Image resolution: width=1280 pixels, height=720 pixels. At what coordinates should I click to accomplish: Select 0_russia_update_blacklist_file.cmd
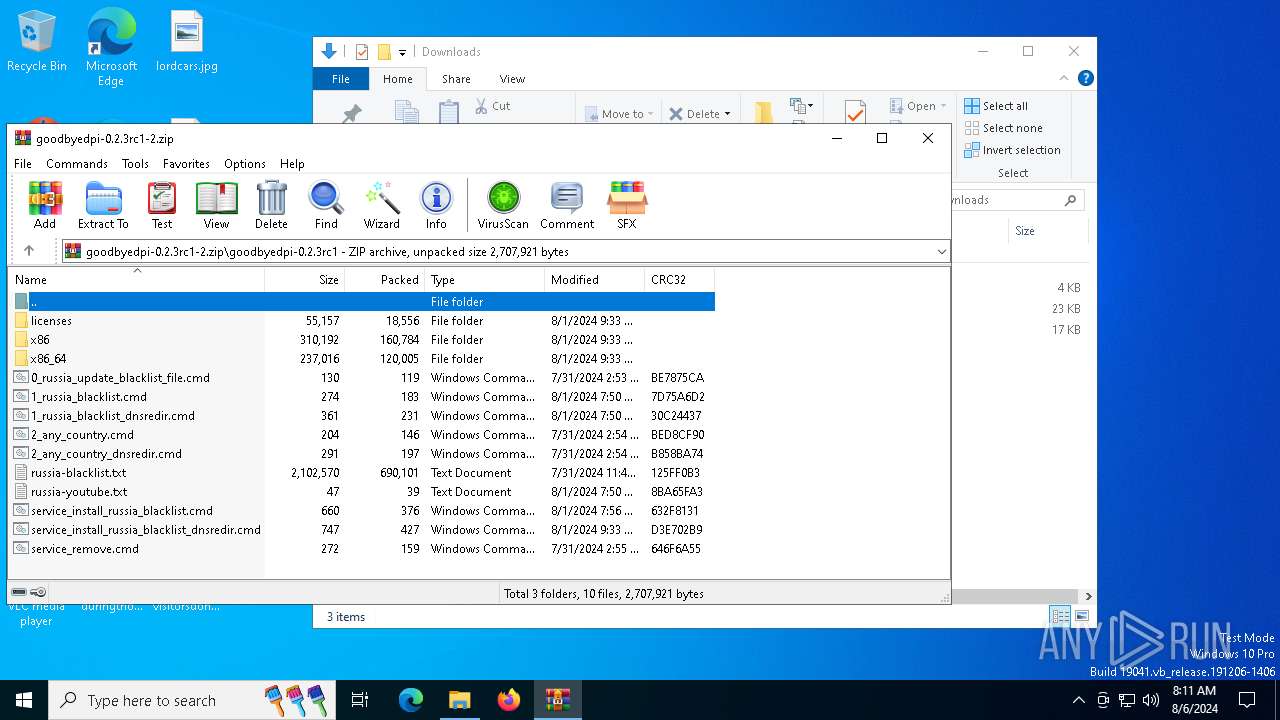[362, 378]
